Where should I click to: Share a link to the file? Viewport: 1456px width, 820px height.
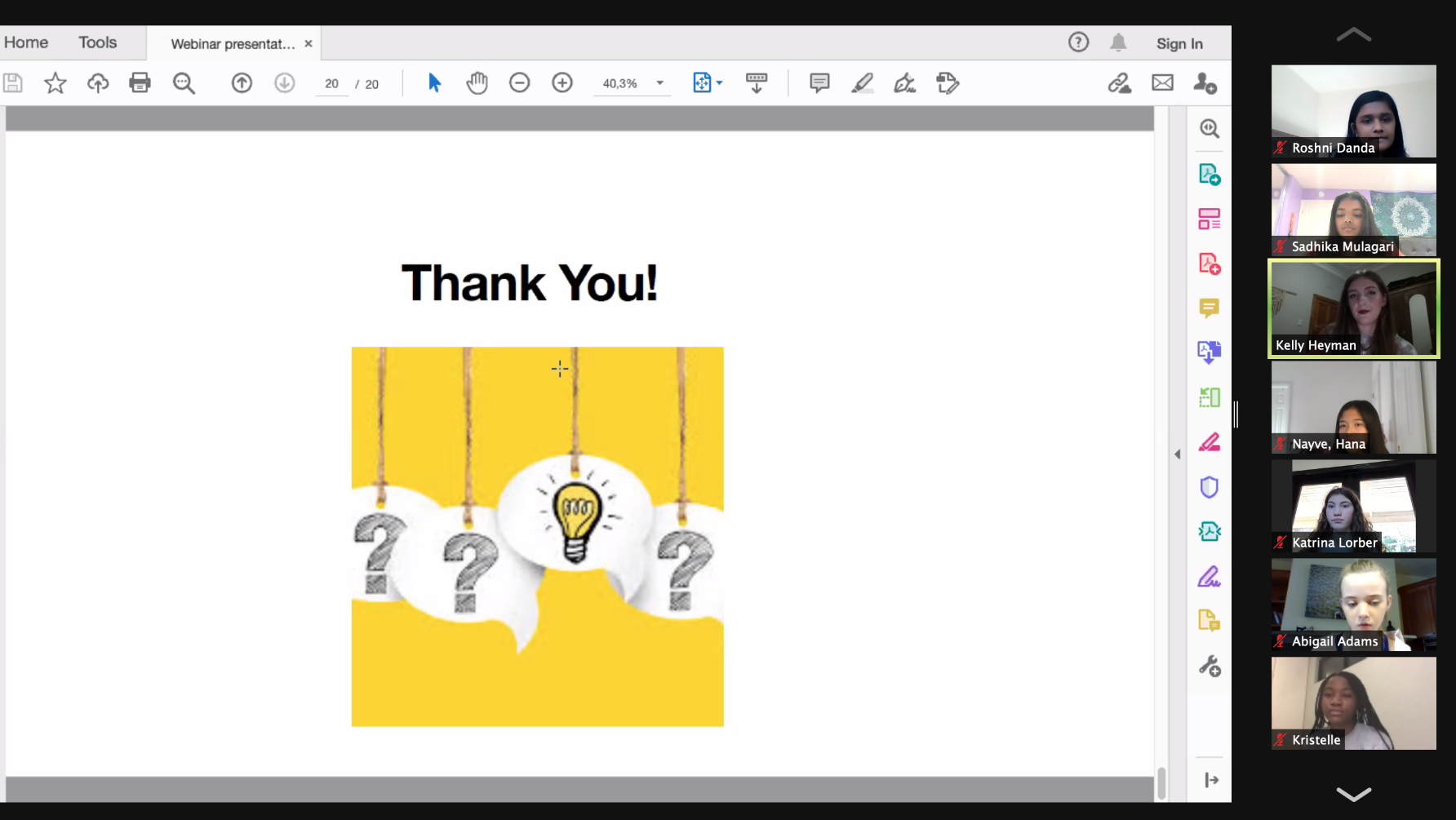[x=1120, y=83]
